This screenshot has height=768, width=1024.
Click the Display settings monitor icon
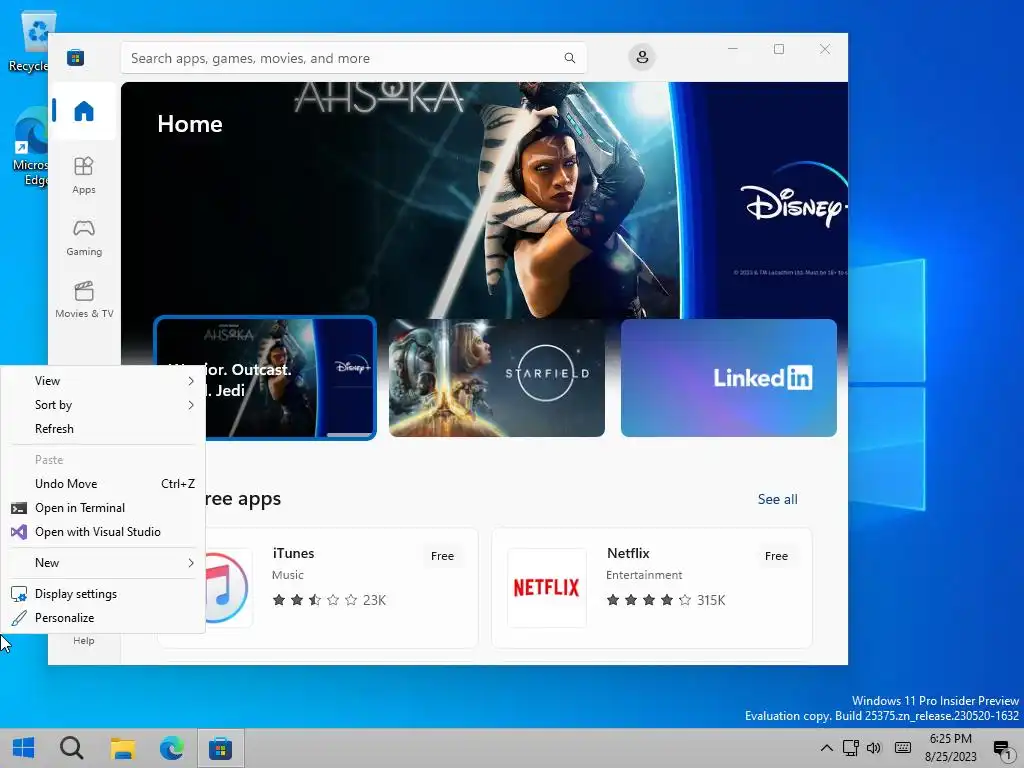tap(19, 594)
